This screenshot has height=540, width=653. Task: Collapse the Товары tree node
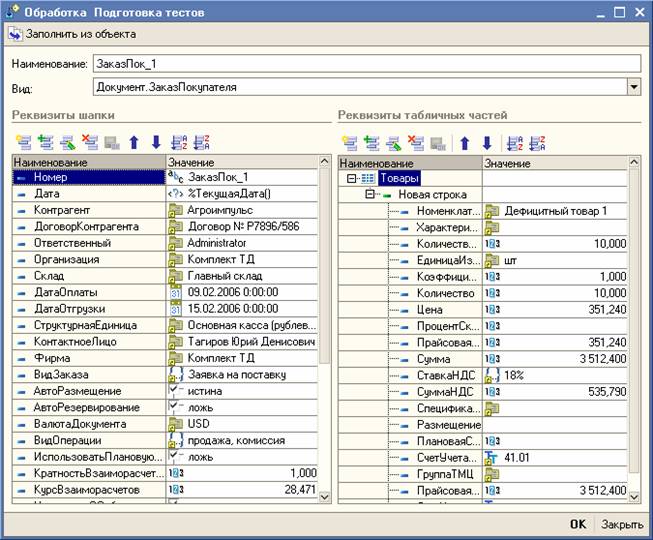(x=351, y=178)
